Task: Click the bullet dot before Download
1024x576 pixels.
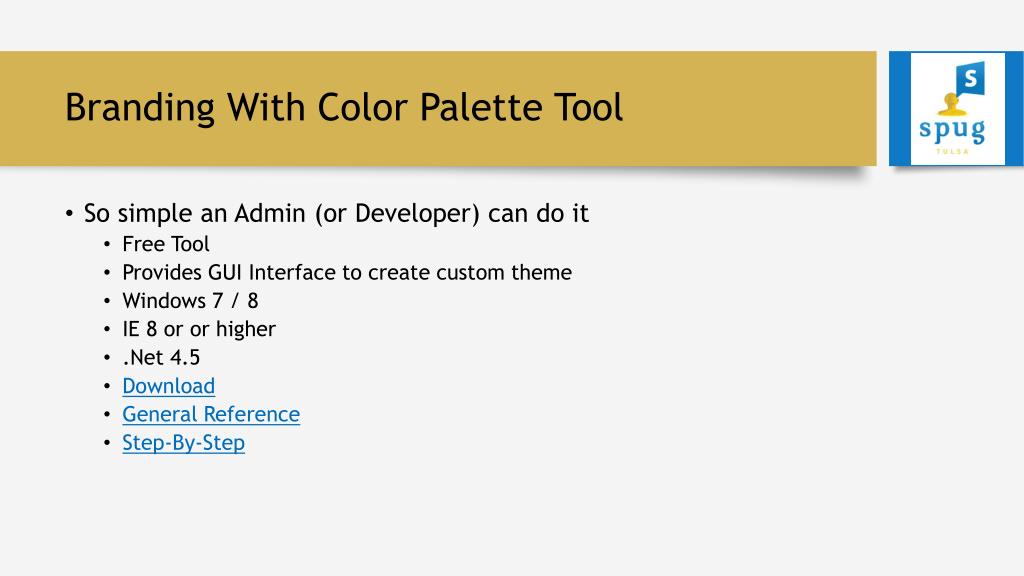Action: pos(107,387)
